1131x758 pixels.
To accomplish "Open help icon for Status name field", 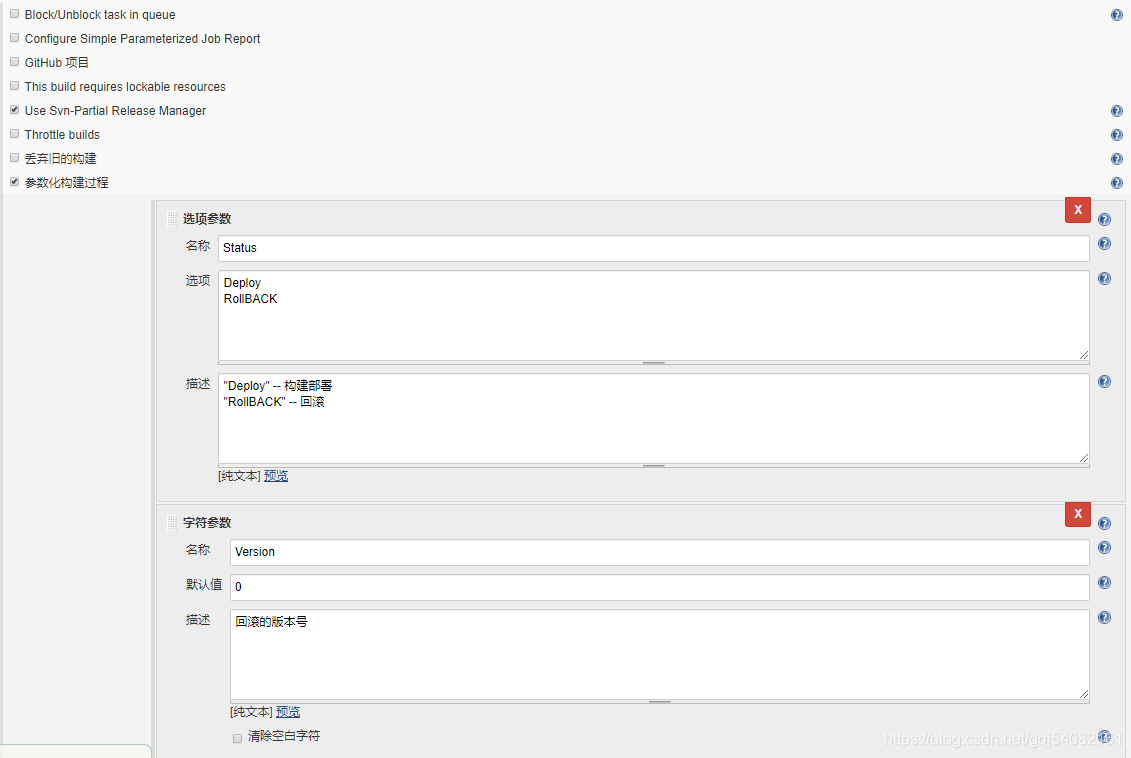I will point(1104,244).
